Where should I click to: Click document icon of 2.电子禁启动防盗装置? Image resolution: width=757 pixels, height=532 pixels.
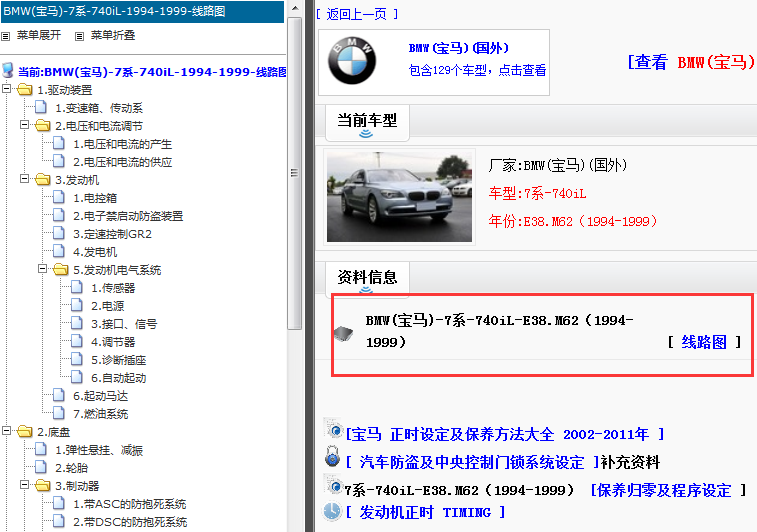point(59,215)
